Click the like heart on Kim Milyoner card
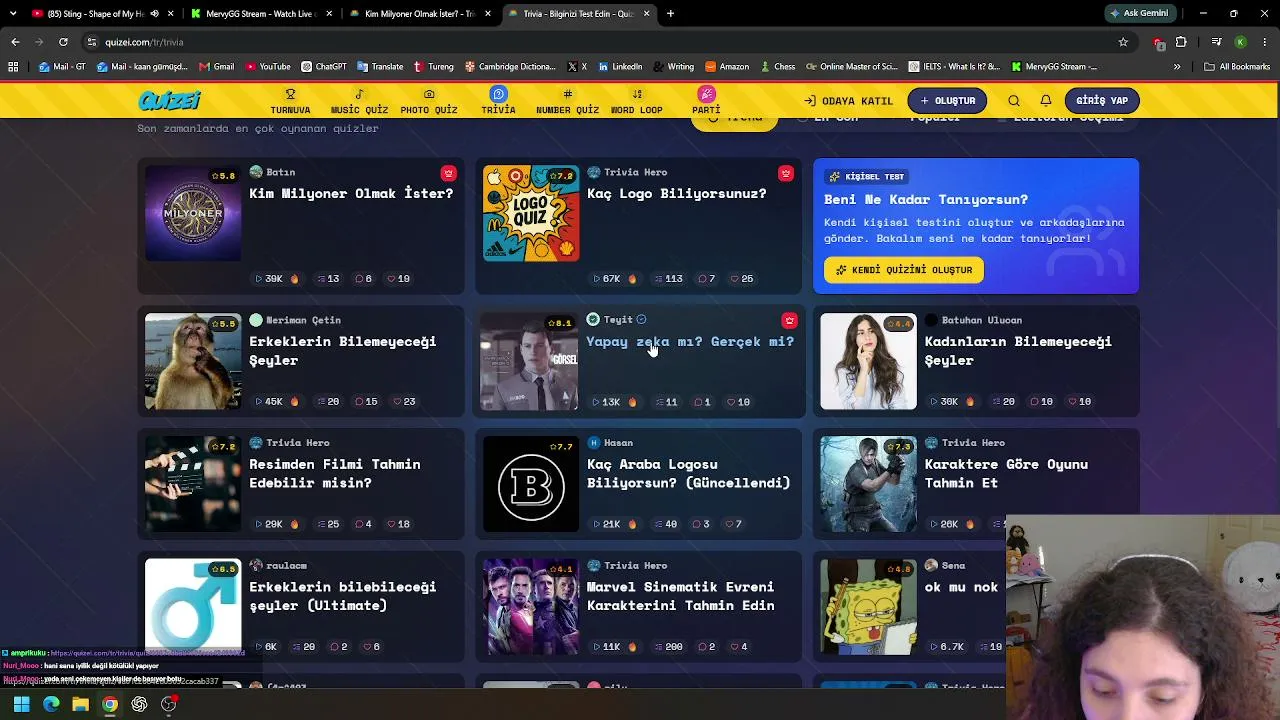The width and height of the screenshot is (1280, 720). (x=398, y=279)
